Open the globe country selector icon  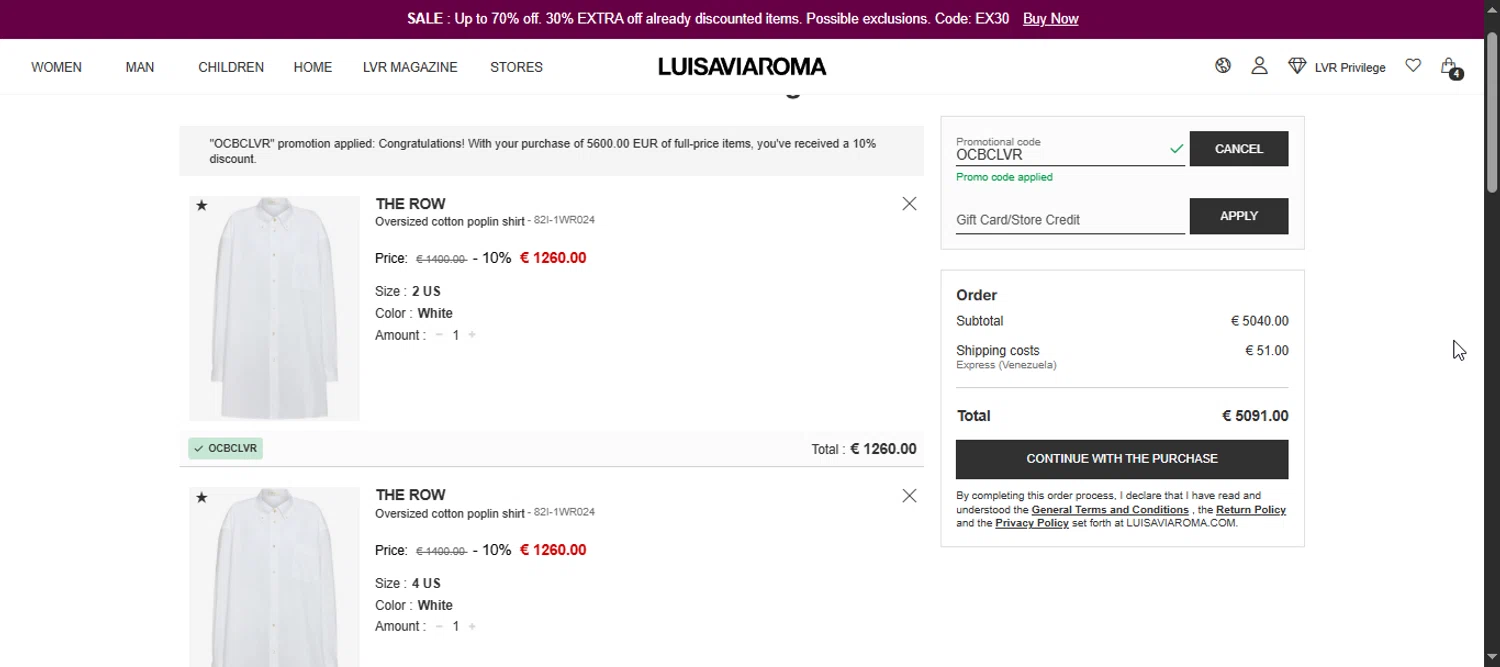tap(1223, 66)
